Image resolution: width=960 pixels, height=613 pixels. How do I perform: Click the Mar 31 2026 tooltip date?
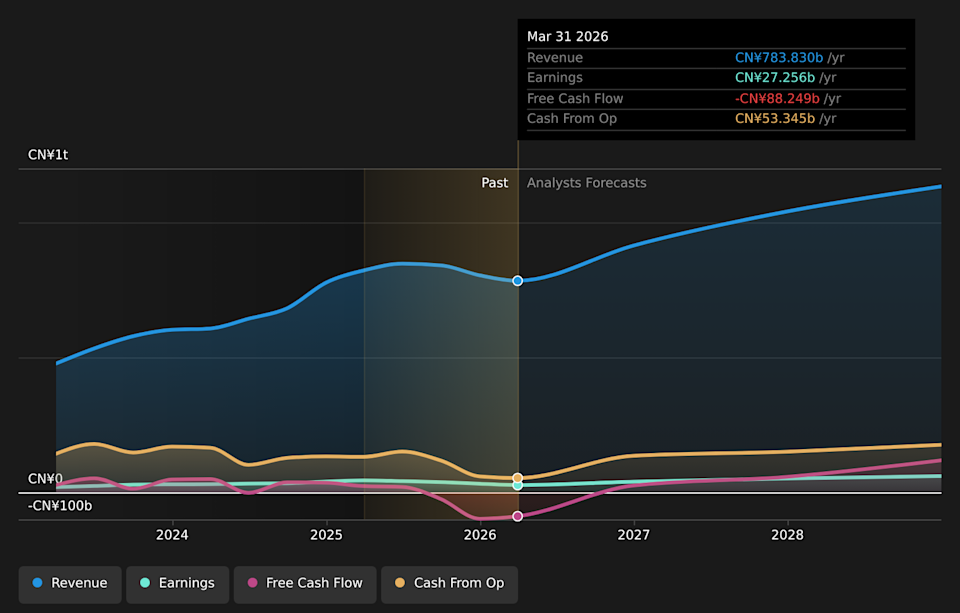coord(568,37)
